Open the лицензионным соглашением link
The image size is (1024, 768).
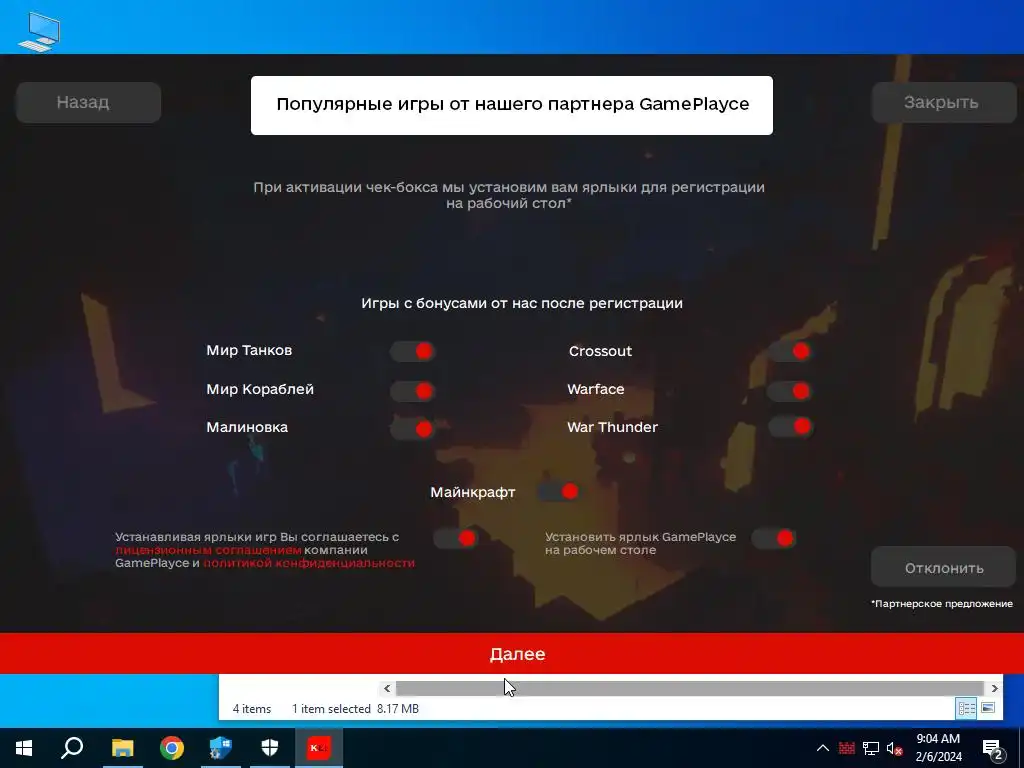[208, 550]
